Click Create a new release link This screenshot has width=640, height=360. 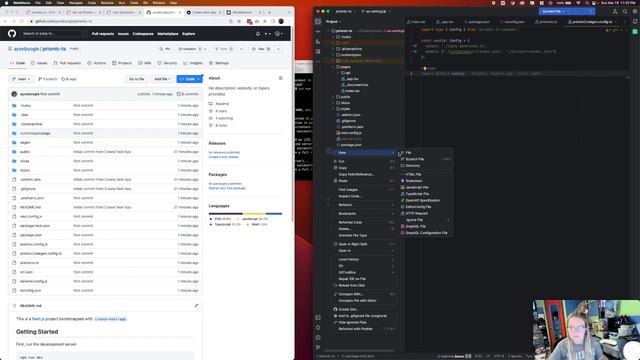click(223, 157)
